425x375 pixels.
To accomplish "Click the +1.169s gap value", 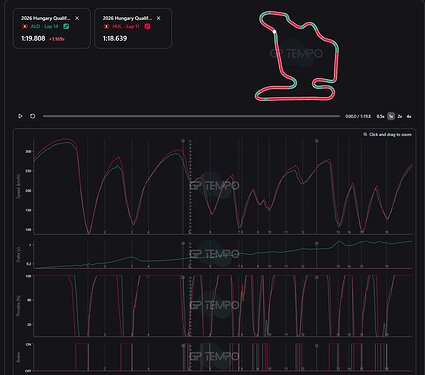I will (57, 39).
